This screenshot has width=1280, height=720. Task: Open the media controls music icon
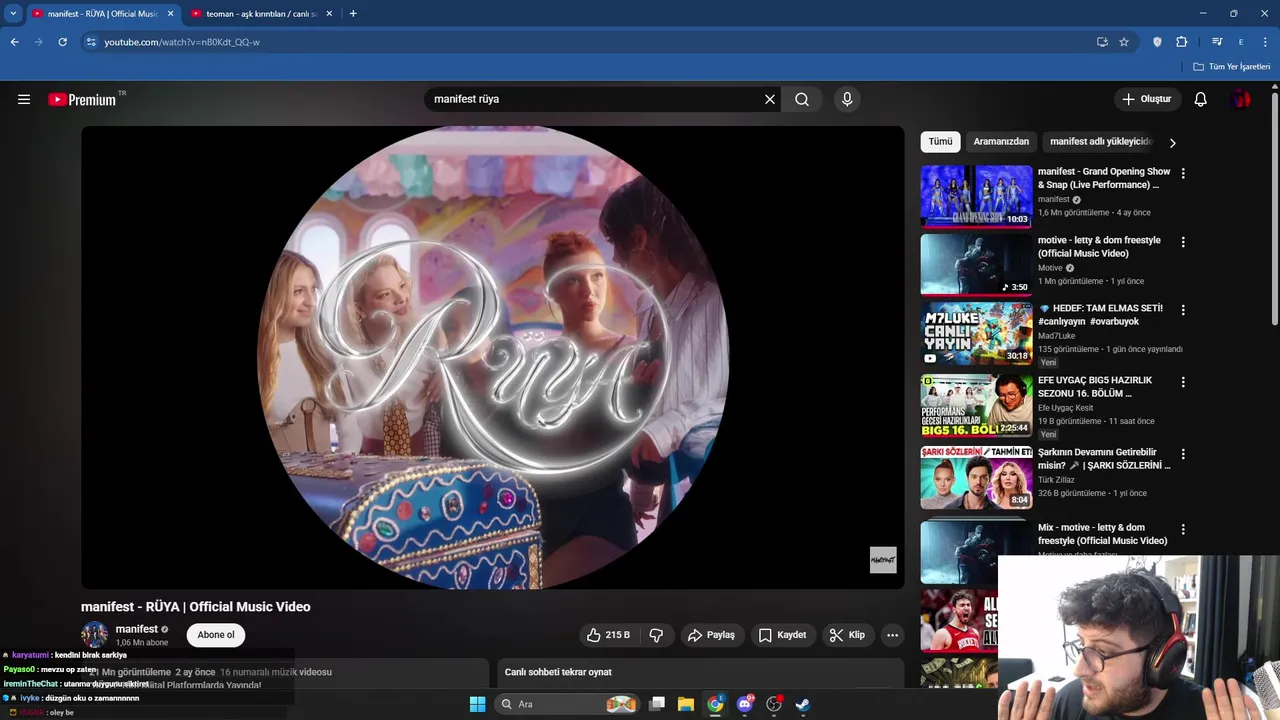pyautogui.click(x=1217, y=42)
